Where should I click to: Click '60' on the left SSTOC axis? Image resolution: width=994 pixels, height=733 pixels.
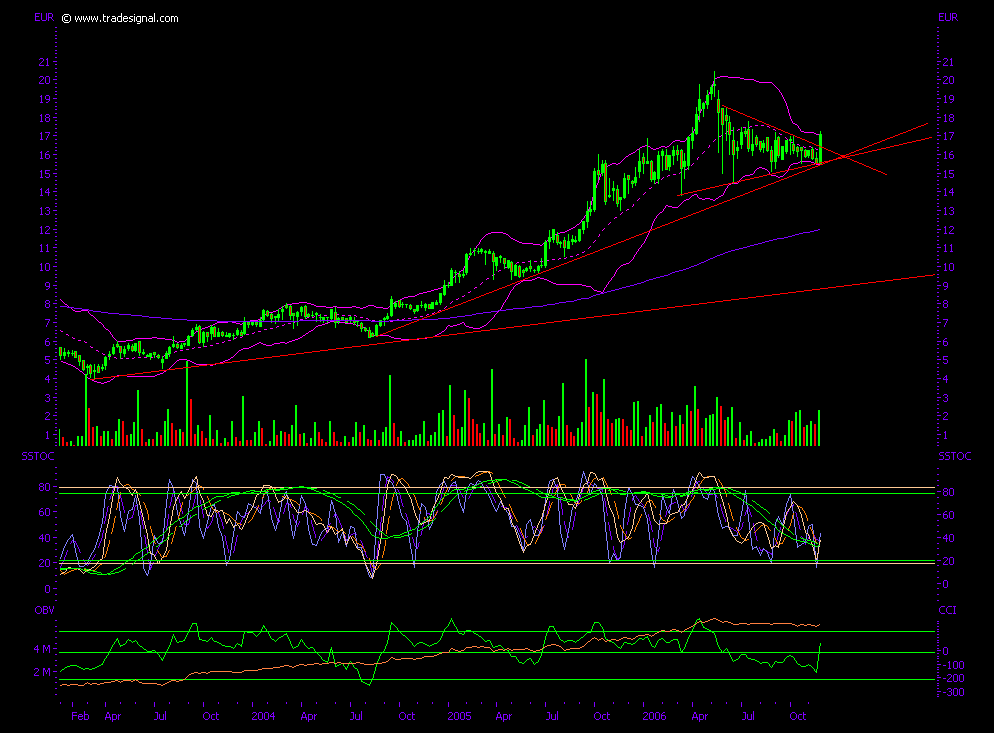click(44, 512)
